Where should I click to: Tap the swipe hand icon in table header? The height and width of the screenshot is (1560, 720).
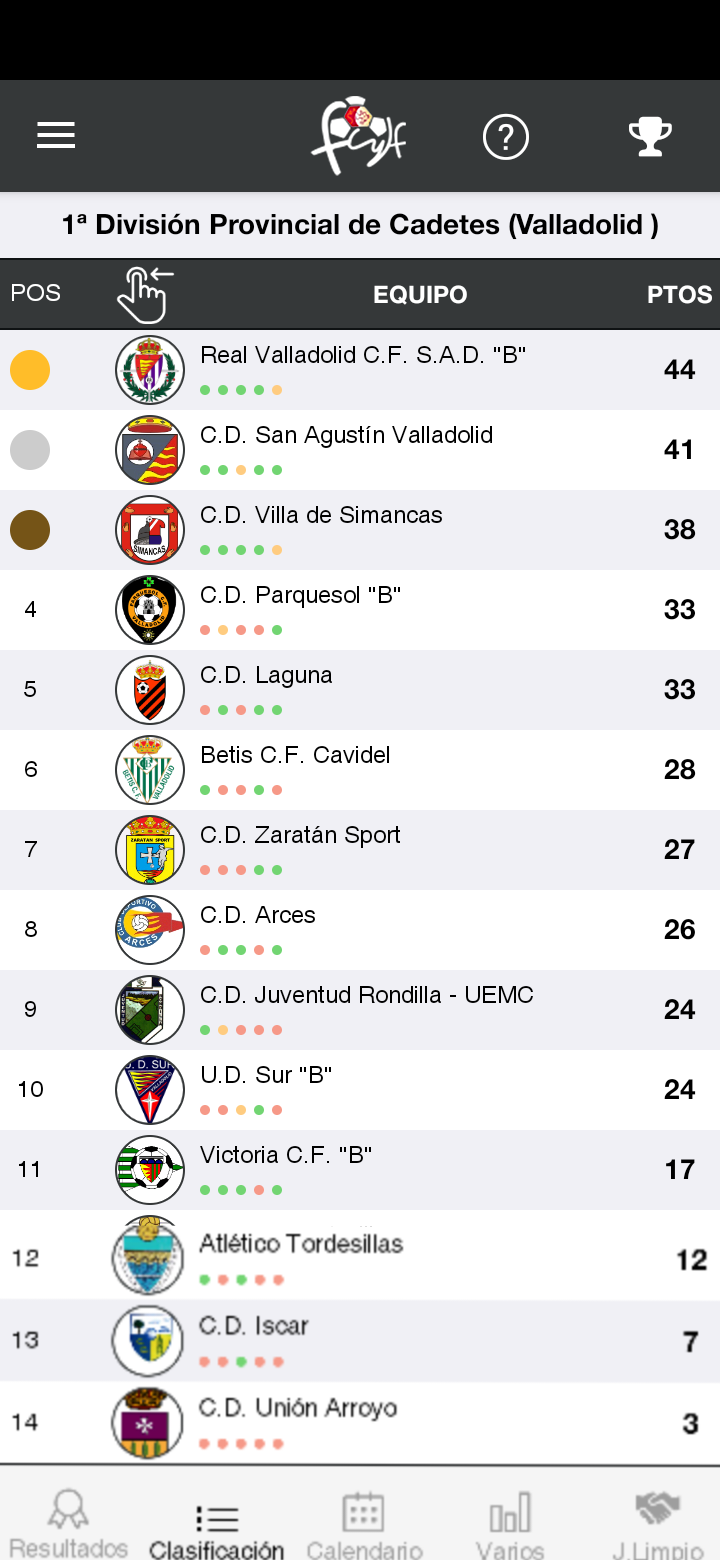click(145, 294)
